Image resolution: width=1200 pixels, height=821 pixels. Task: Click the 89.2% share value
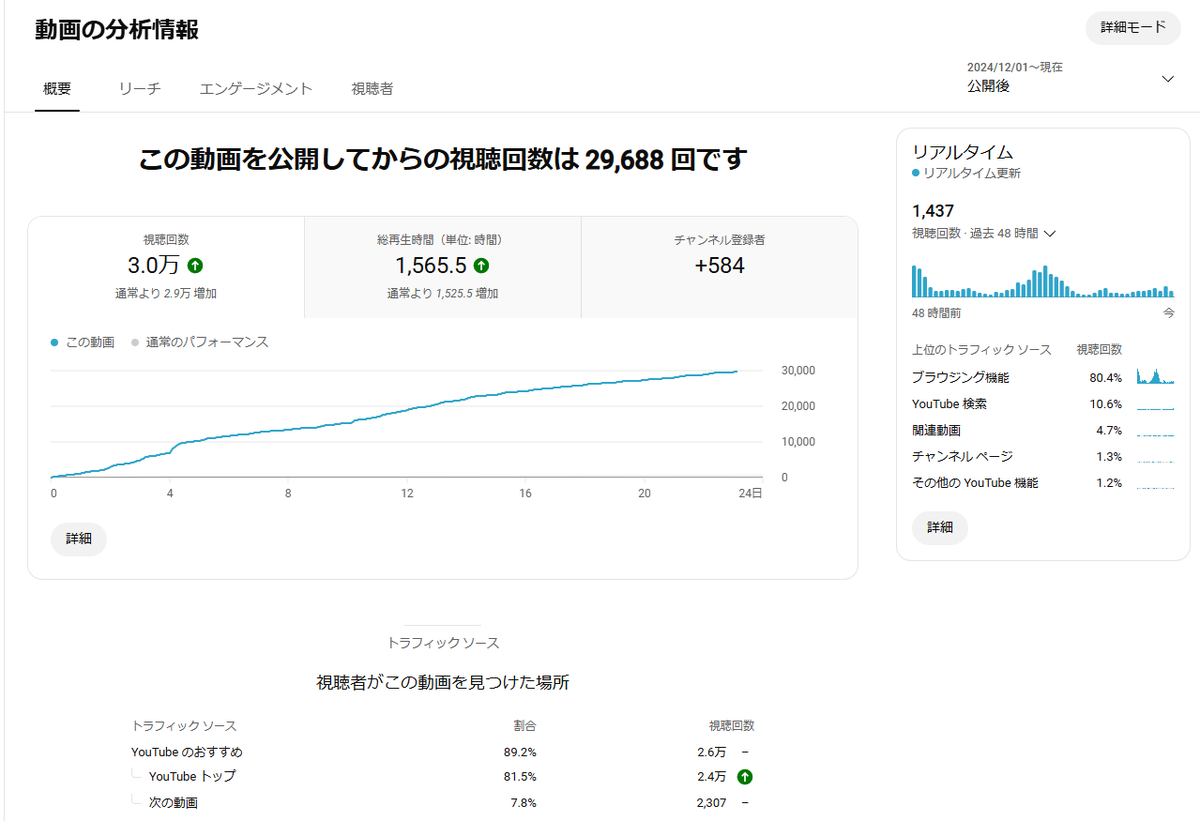click(520, 751)
